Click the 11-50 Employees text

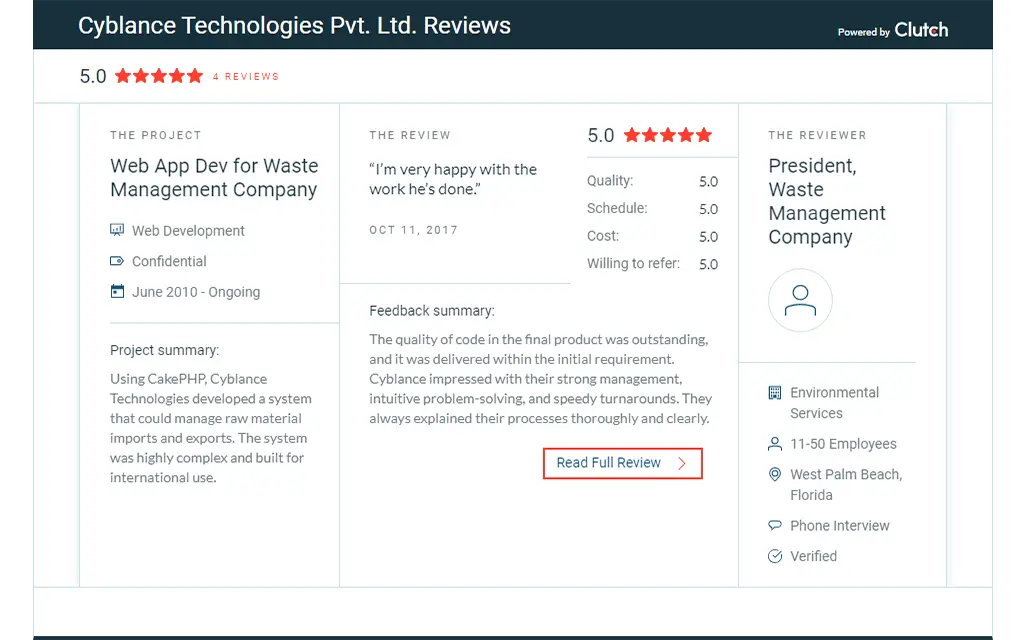(843, 444)
